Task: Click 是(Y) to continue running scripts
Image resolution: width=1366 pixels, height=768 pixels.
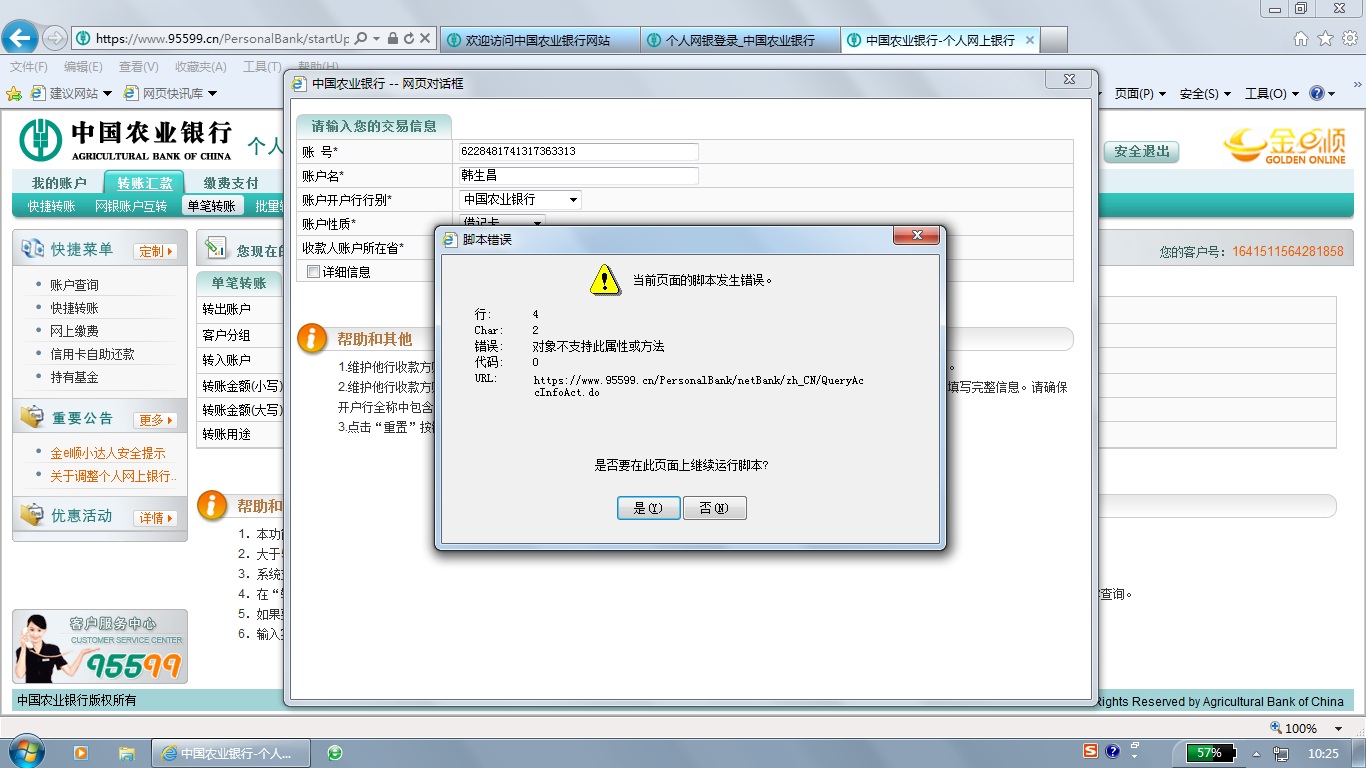Action: [649, 508]
